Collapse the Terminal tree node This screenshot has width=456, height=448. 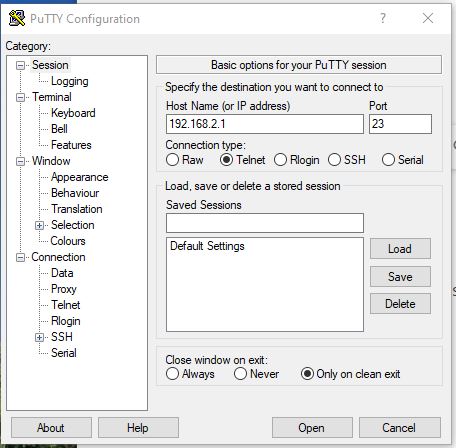[20, 97]
